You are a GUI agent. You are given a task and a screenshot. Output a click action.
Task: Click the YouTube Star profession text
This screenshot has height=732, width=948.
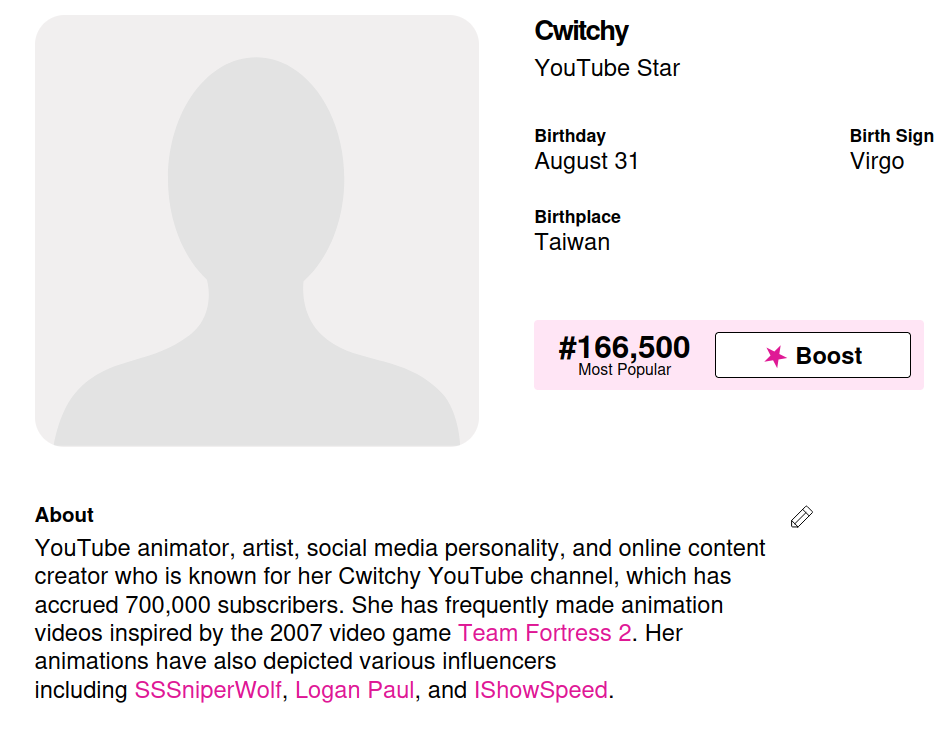tap(607, 68)
